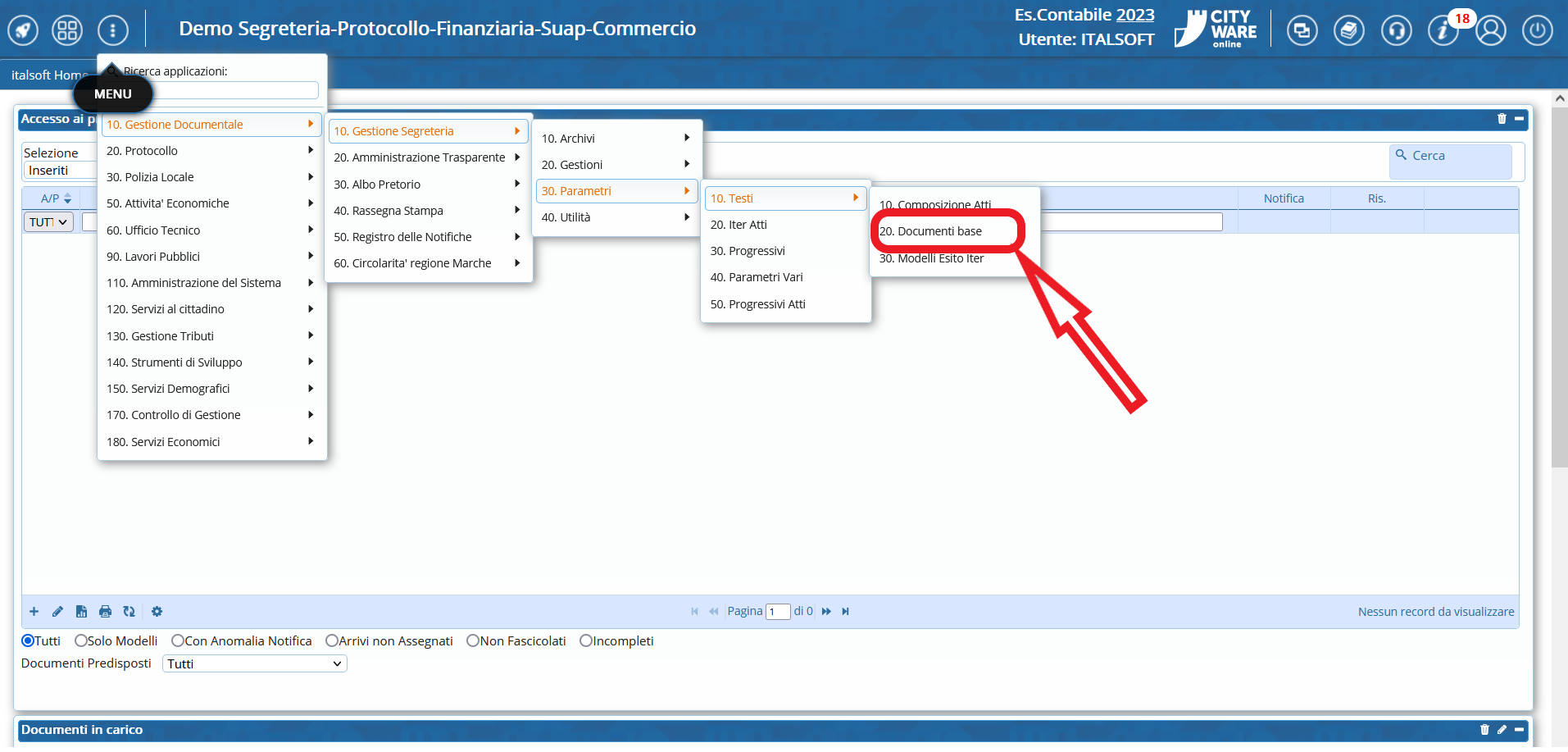This screenshot has height=752, width=1568.
Task: Click the power logout icon
Action: point(1538,31)
